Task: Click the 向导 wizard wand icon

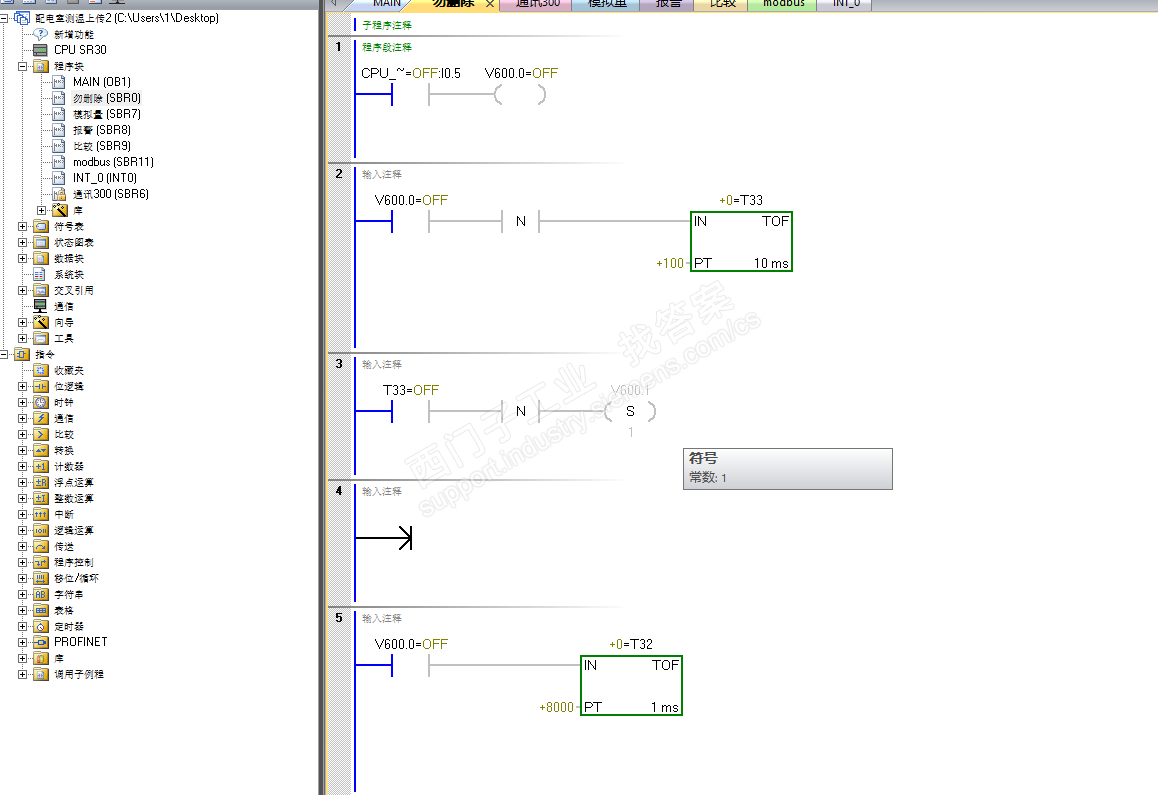Action: click(x=41, y=322)
